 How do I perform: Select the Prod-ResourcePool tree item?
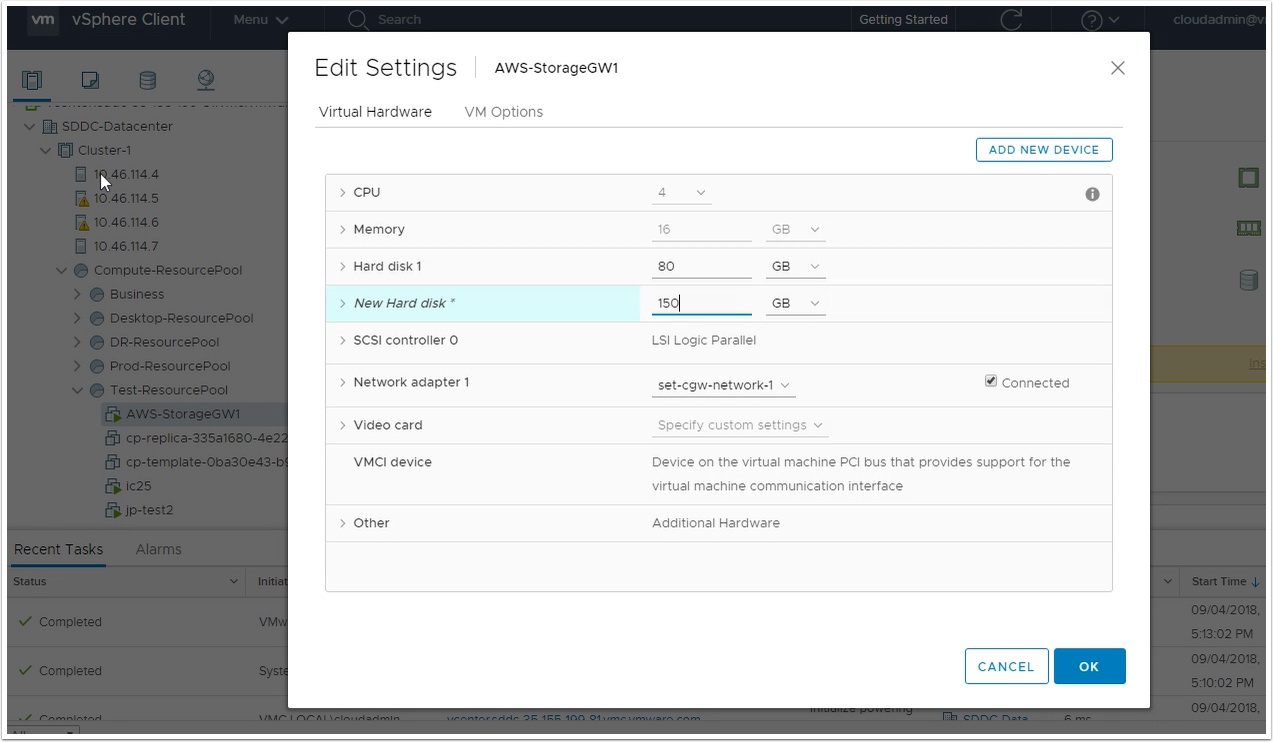click(x=170, y=366)
